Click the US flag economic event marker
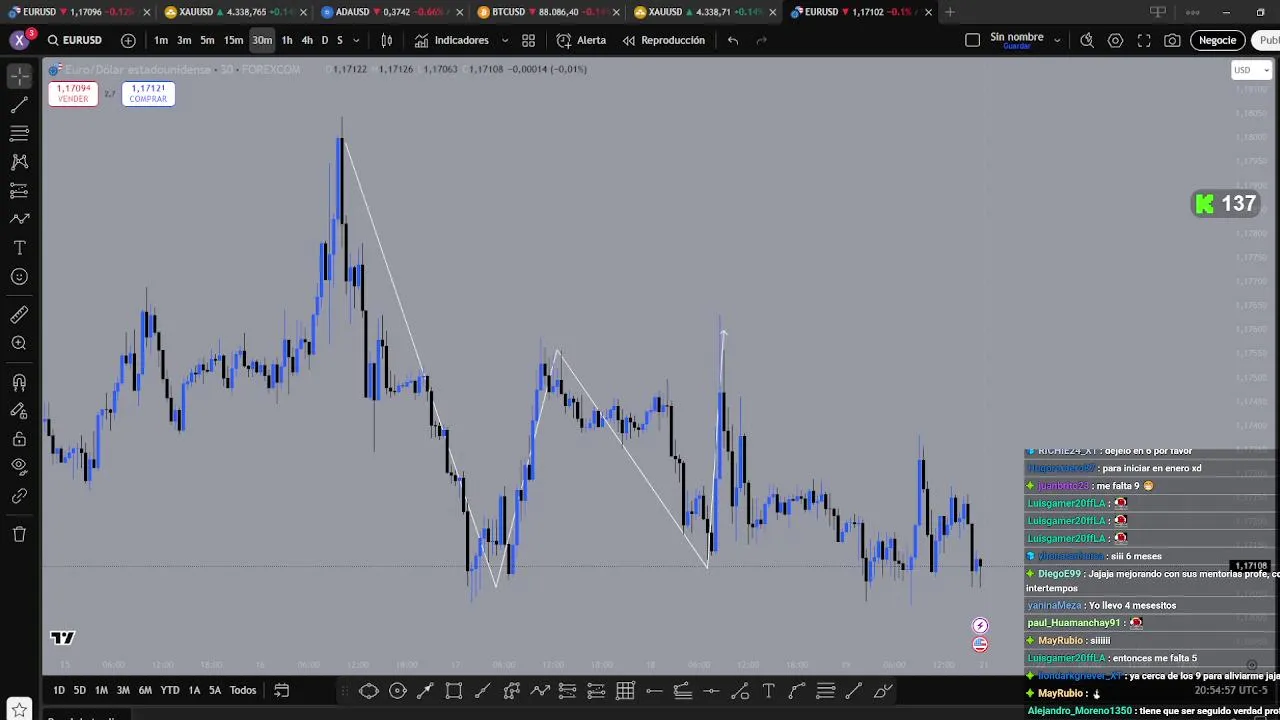This screenshot has width=1280, height=720. click(980, 644)
